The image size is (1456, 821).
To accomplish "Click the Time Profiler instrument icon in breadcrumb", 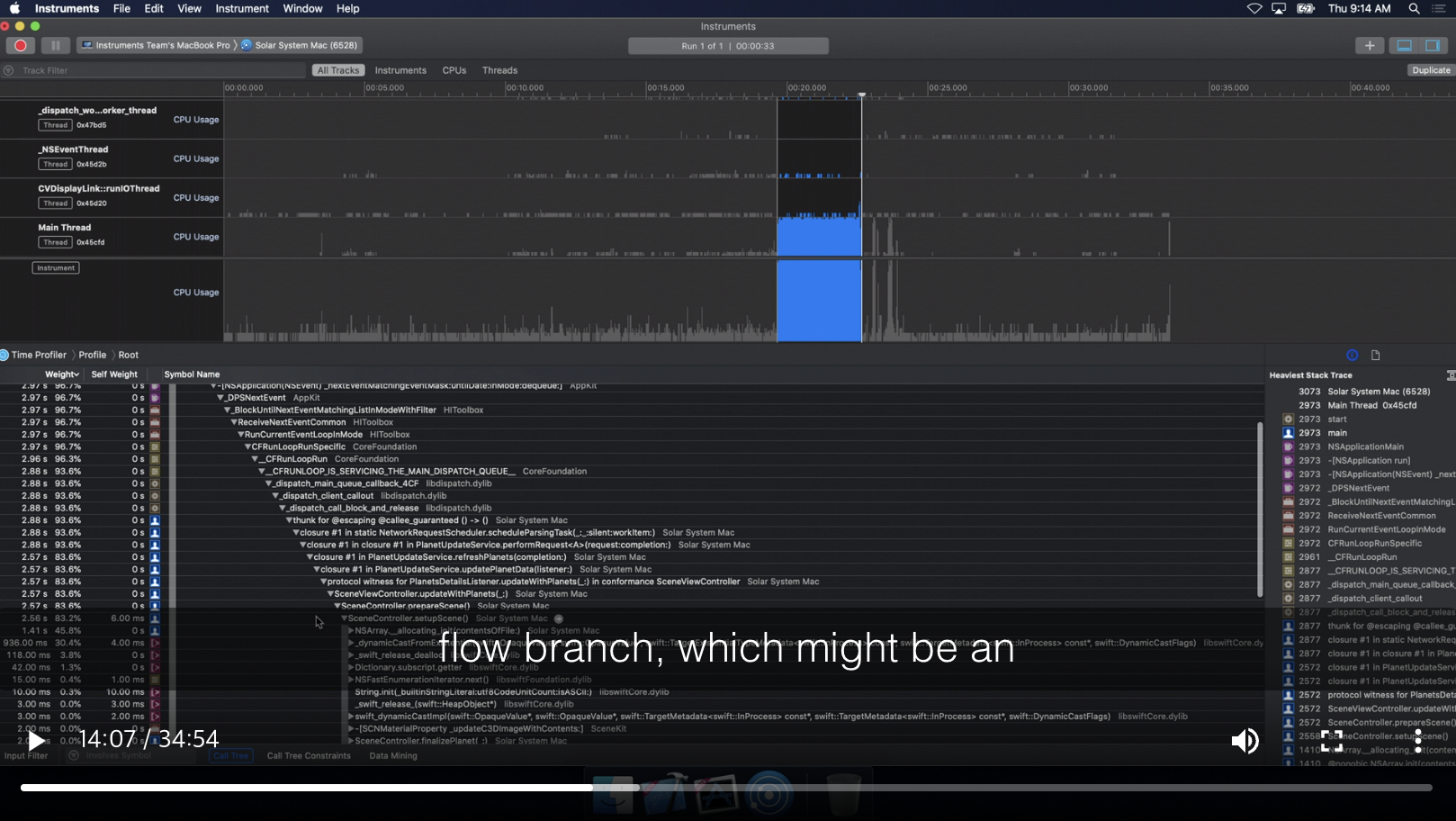I will click(x=4, y=355).
